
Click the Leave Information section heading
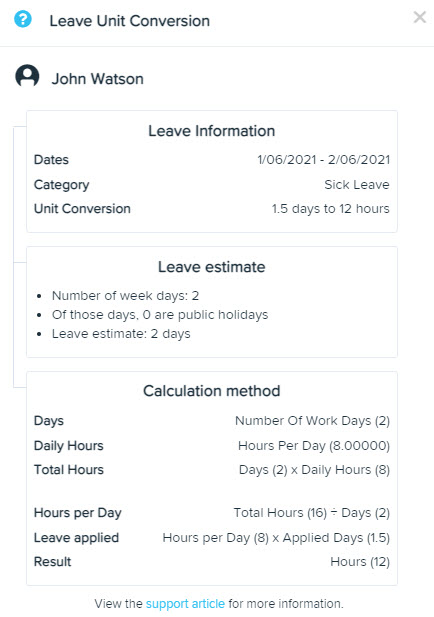212,131
